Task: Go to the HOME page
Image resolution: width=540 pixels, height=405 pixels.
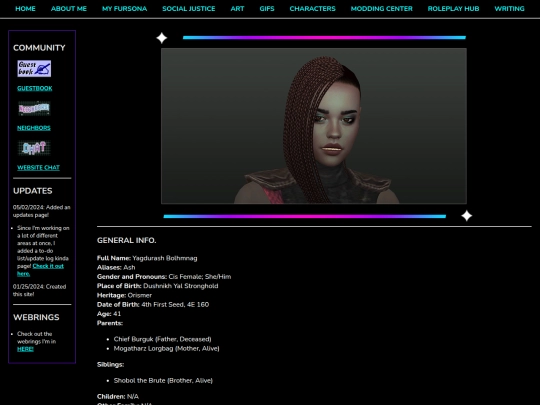Action: pyautogui.click(x=25, y=9)
